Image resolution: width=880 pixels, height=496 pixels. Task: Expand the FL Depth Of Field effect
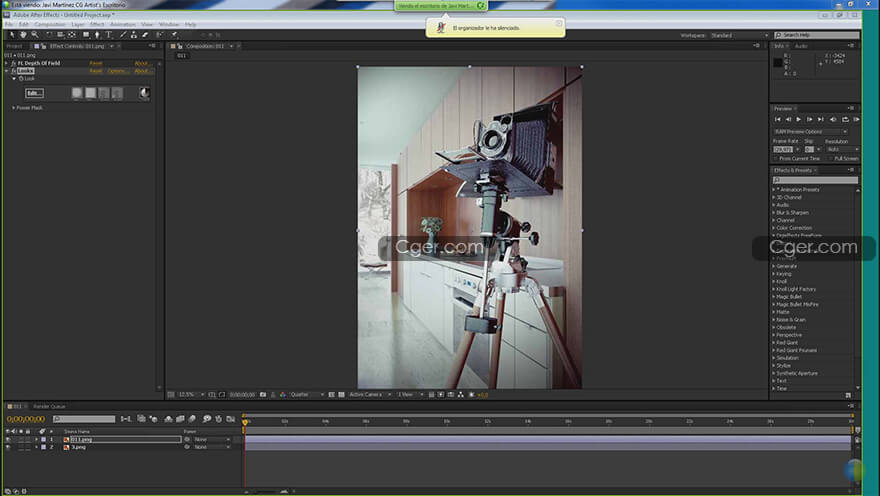(x=7, y=63)
